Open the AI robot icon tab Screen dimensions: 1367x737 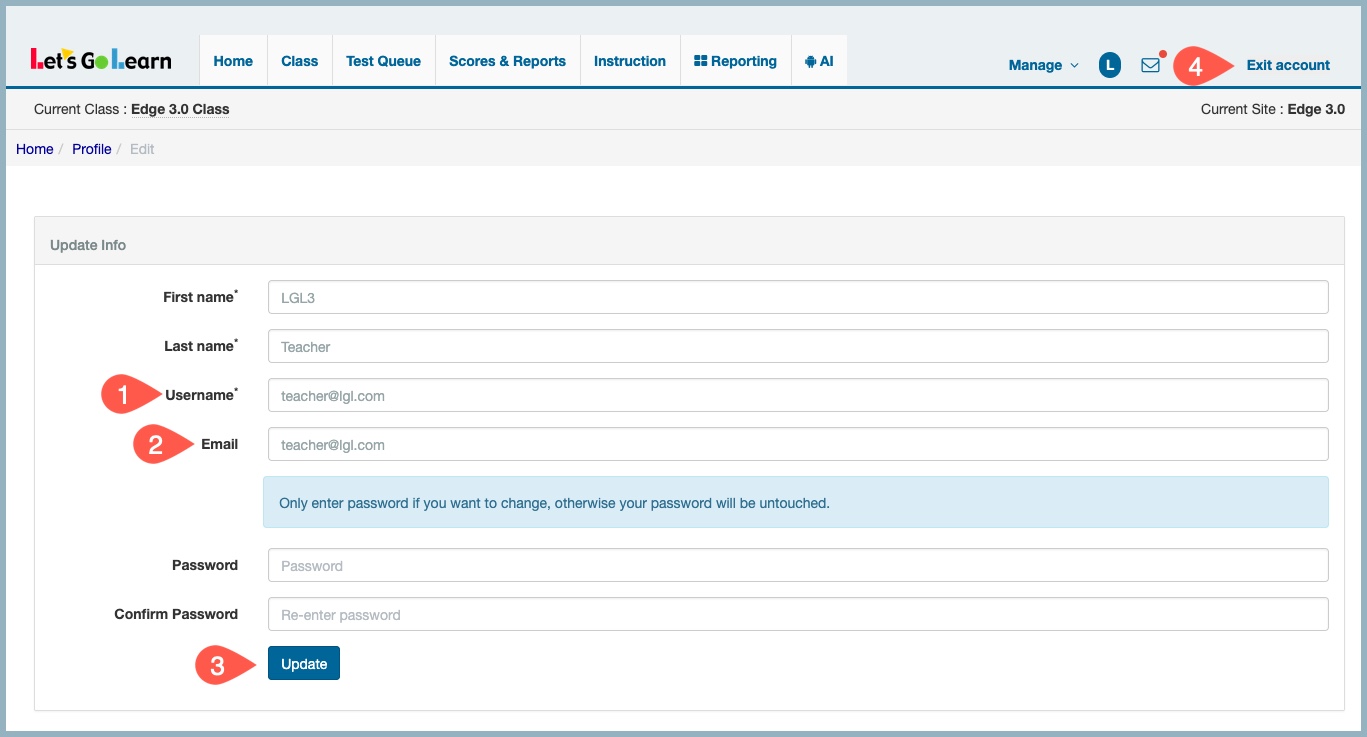[818, 61]
